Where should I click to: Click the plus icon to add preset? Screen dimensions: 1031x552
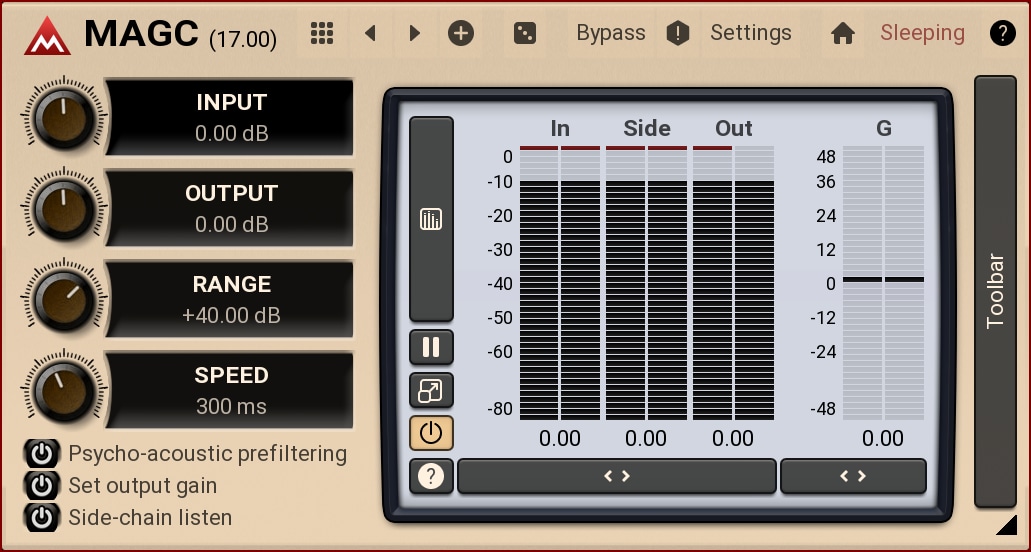click(460, 33)
